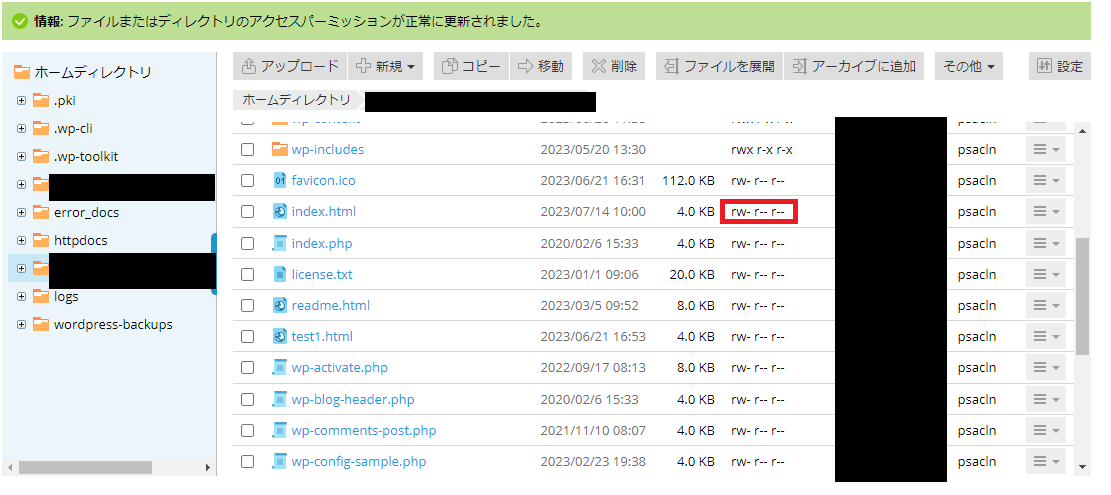
Task: Click the アップロード upload button
Action: pyautogui.click(x=290, y=66)
